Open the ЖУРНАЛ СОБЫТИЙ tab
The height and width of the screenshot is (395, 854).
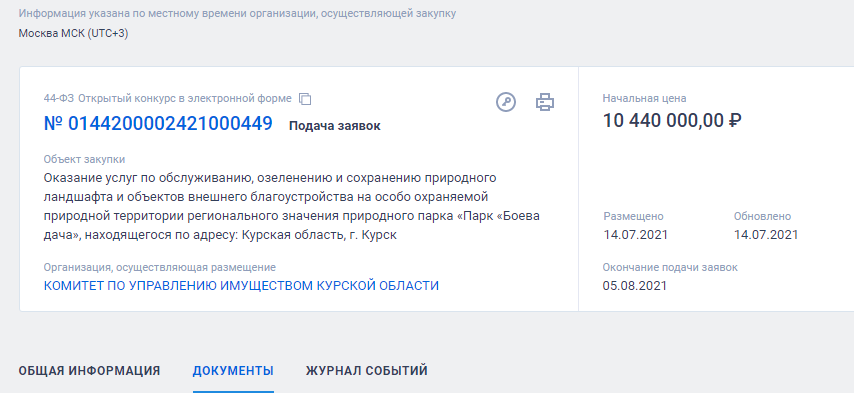pos(367,371)
